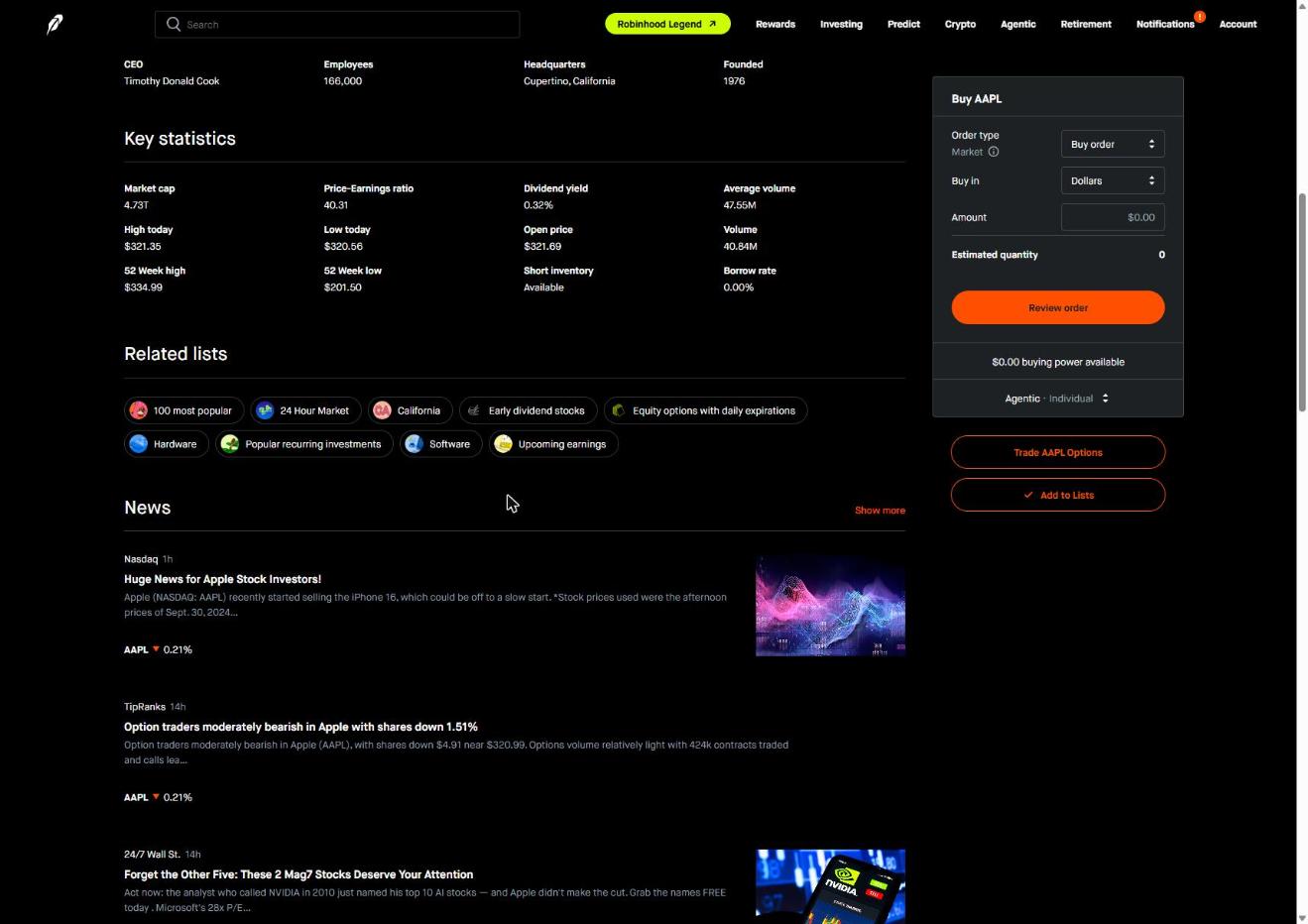The width and height of the screenshot is (1308, 924).
Task: Click the checkmark in Add to Lists
Action: point(1028,495)
